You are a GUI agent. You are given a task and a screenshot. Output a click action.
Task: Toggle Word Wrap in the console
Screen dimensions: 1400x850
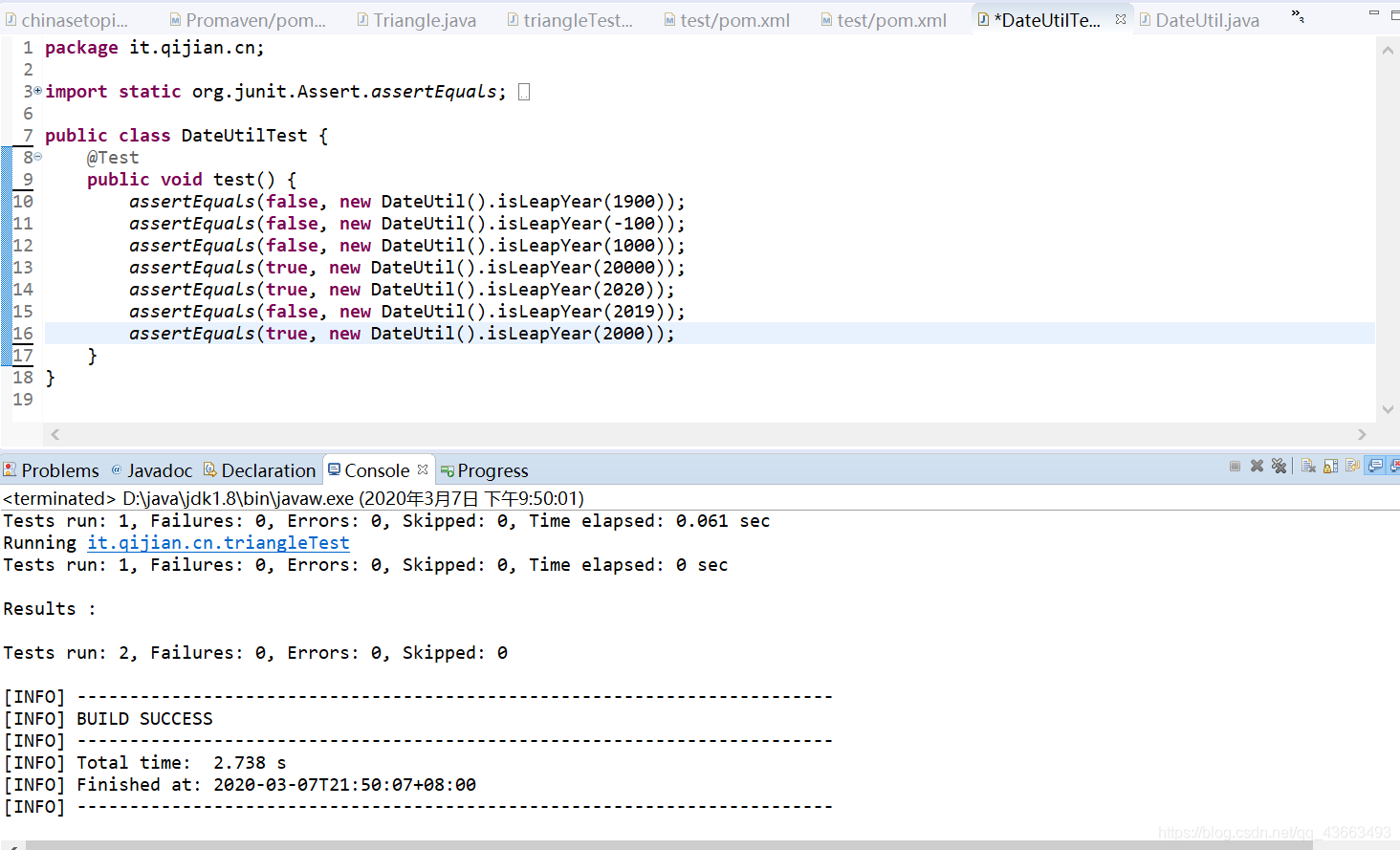tap(1352, 466)
